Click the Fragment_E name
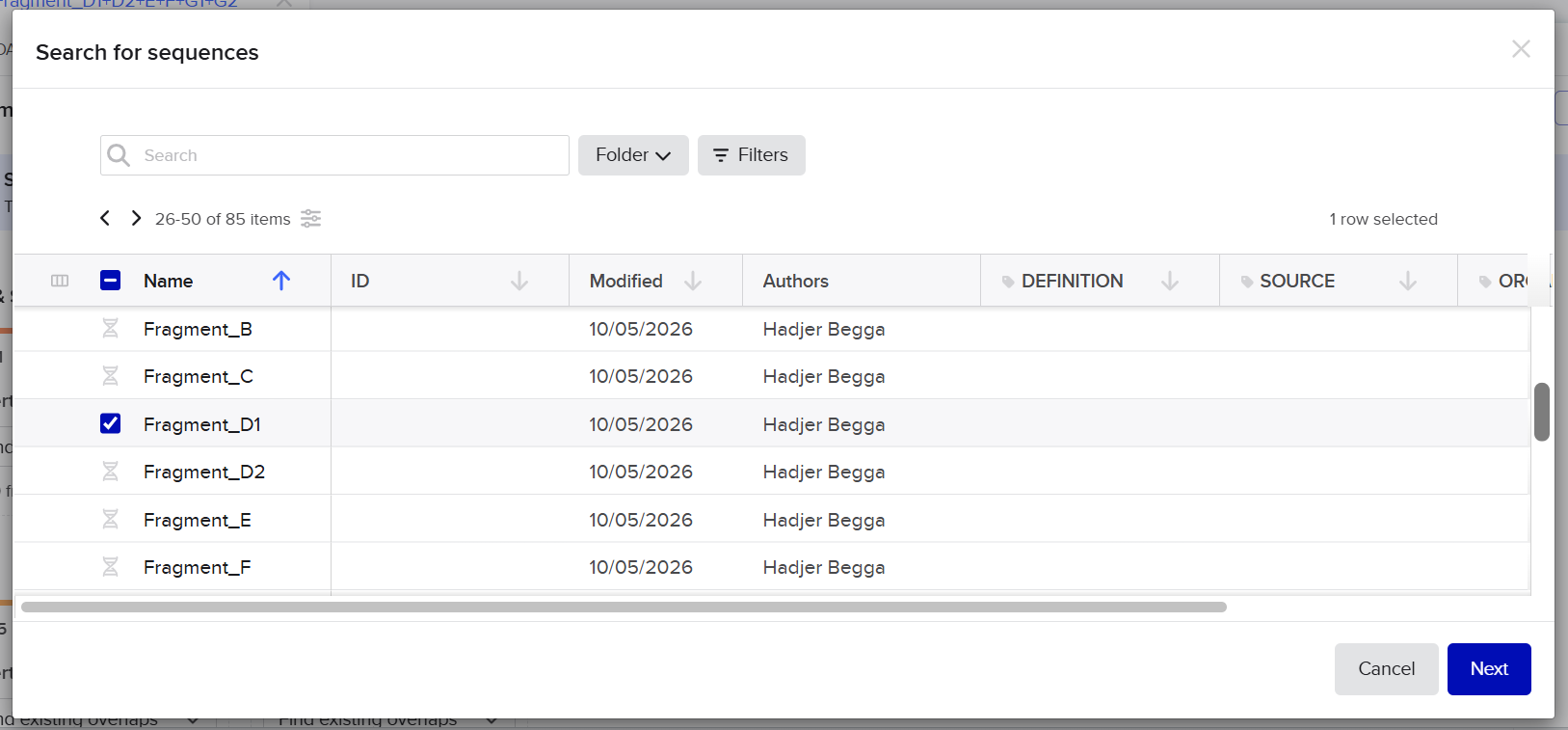Viewport: 1568px width, 730px height. pos(198,520)
